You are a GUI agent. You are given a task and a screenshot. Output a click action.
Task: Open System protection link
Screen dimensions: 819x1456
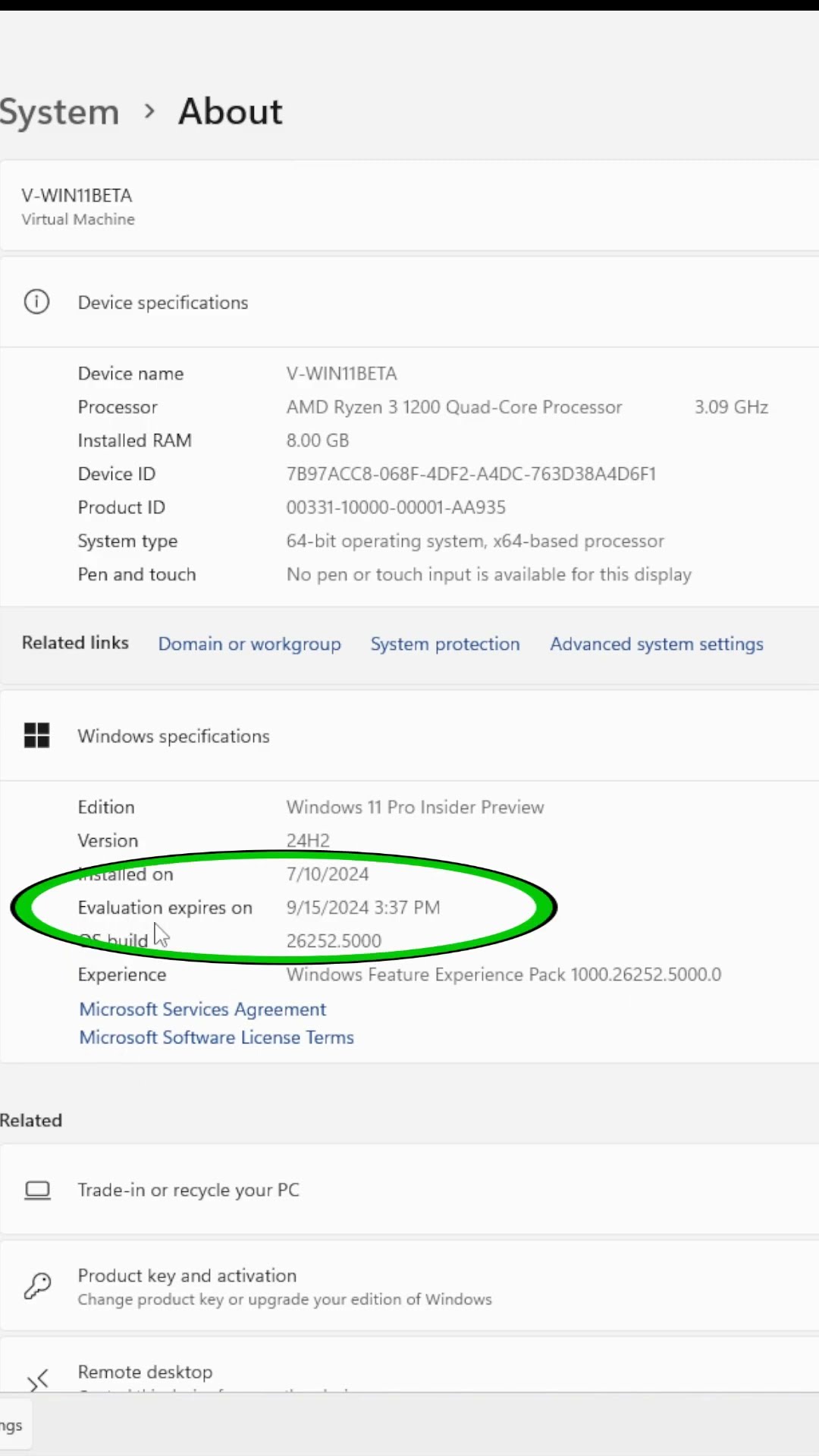[x=445, y=644]
